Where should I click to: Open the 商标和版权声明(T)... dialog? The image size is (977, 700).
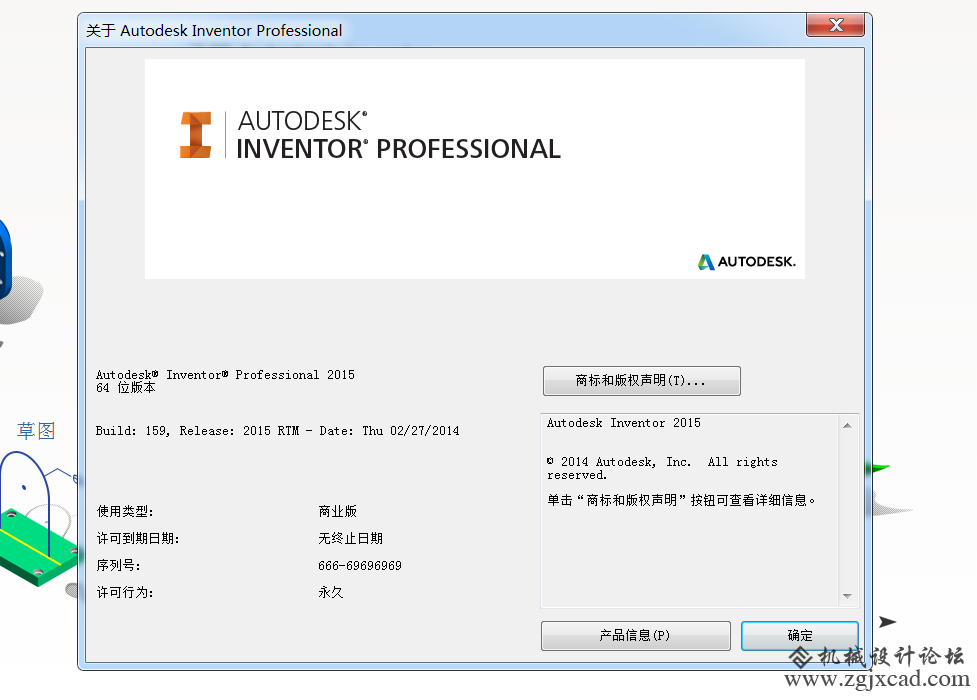642,381
